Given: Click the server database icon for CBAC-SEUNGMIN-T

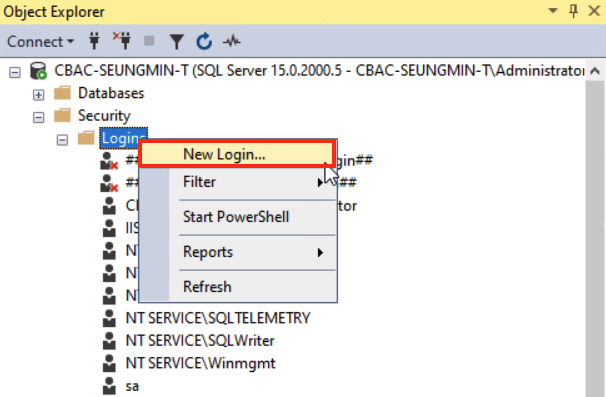Looking at the screenshot, I should coord(38,71).
